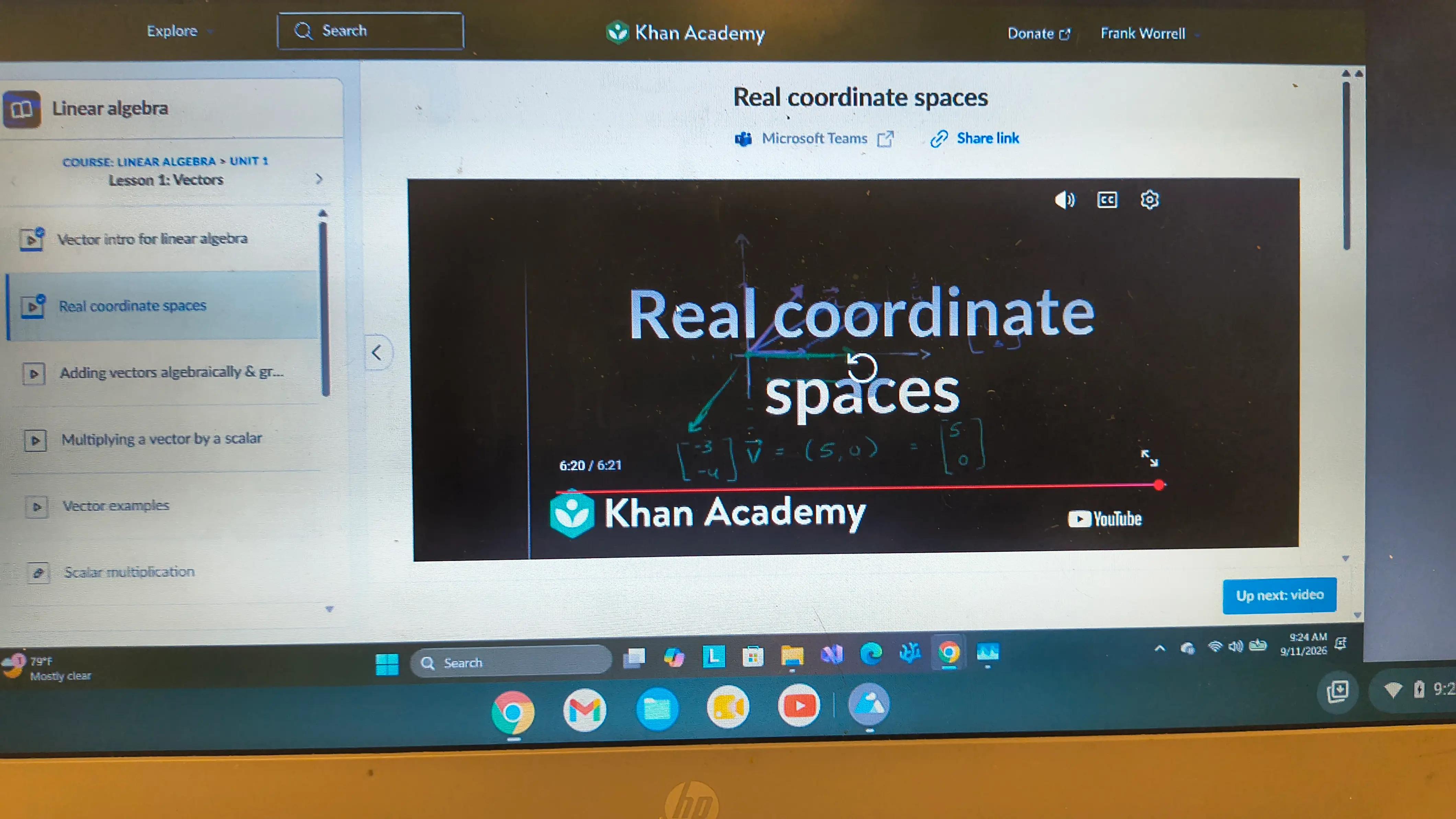Click the lesson list scroll-up arrow
Viewport: 1456px width, 819px height.
[x=323, y=213]
